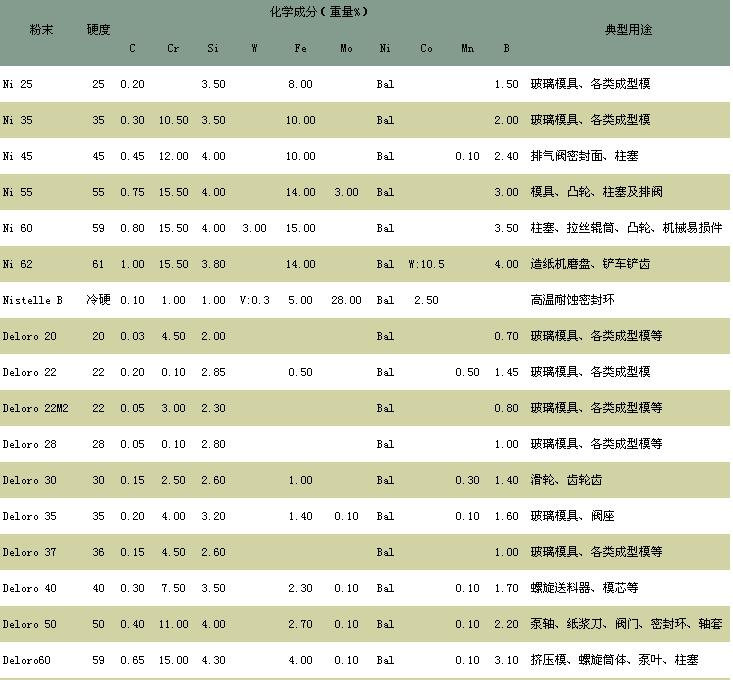This screenshot has height=680, width=733.
Task: Click the 硬度 column header
Action: [x=98, y=30]
